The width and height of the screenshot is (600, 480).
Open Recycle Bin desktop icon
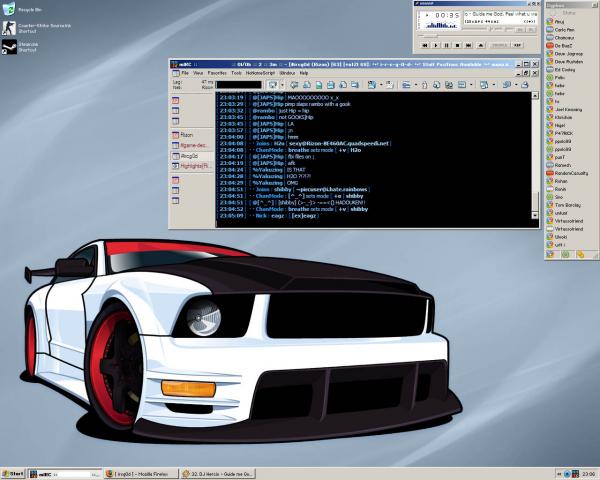pos(8,9)
